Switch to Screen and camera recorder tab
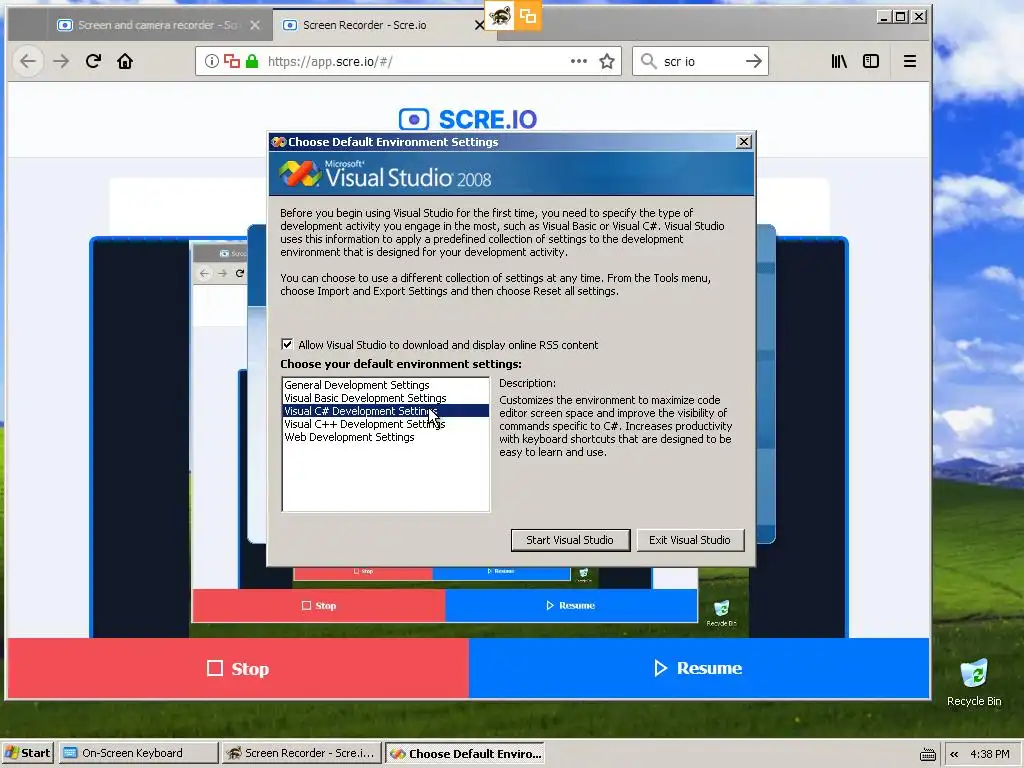The height and width of the screenshot is (768, 1024). (x=158, y=25)
